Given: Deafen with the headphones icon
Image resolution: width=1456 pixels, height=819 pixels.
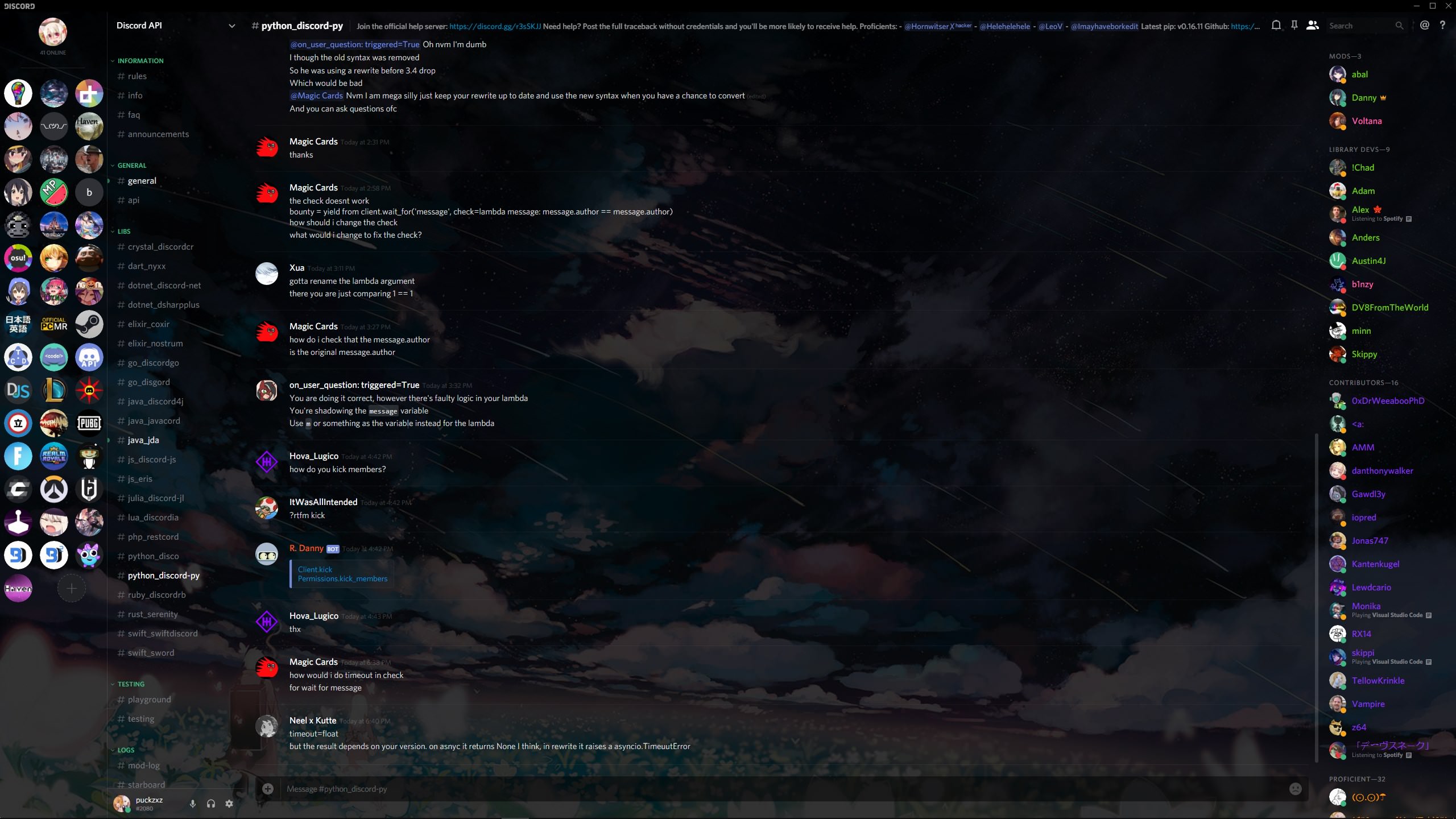Looking at the screenshot, I should 211,804.
